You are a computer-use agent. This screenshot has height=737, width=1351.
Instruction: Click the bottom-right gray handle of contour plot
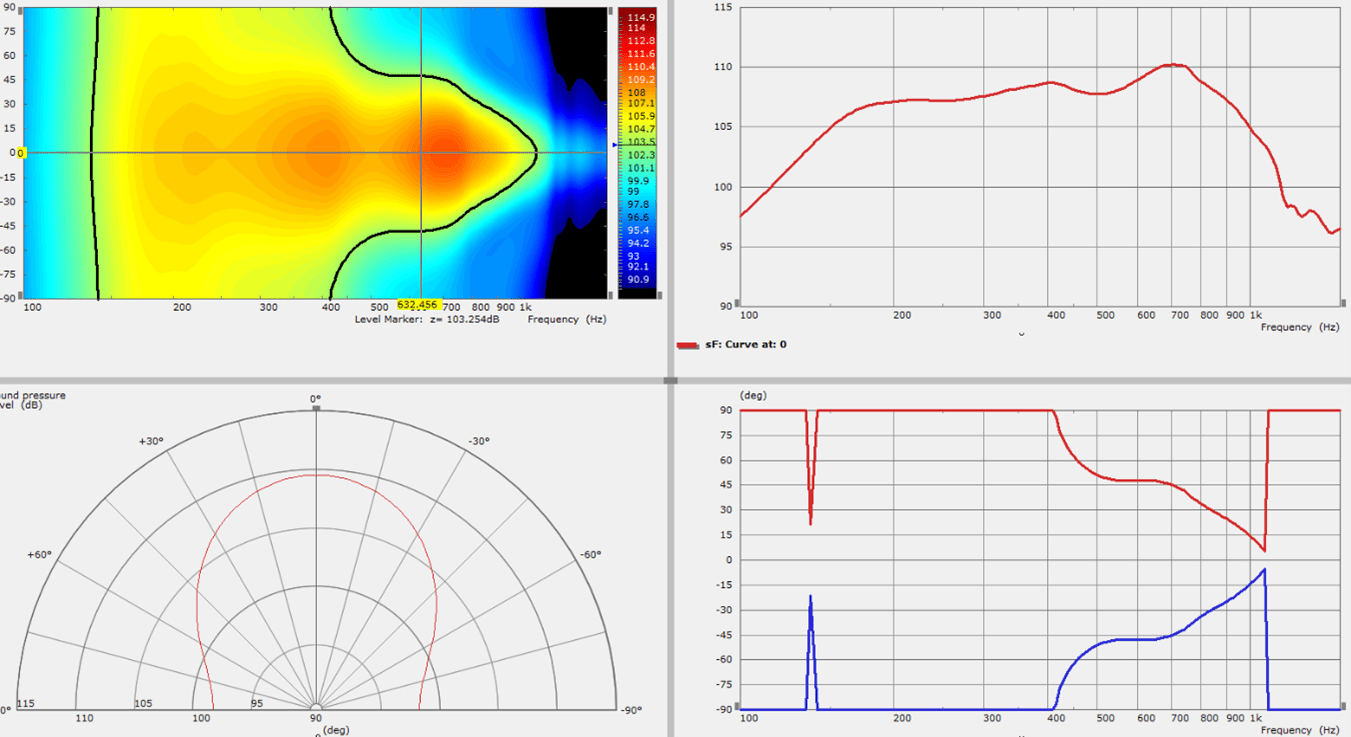pos(610,296)
